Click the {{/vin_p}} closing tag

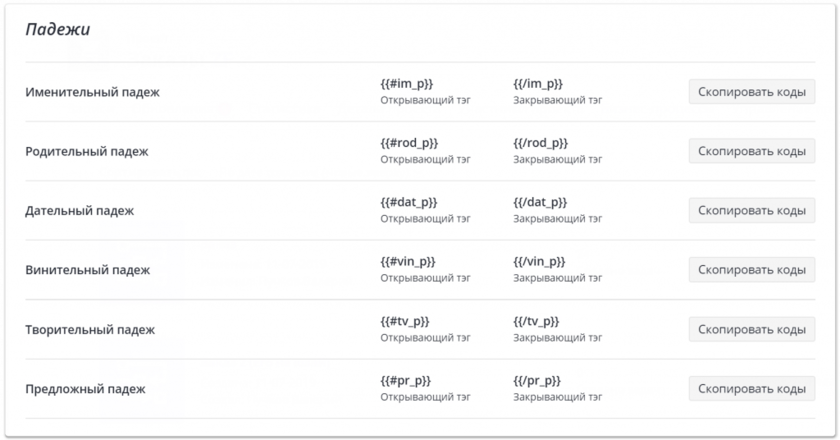pos(540,262)
